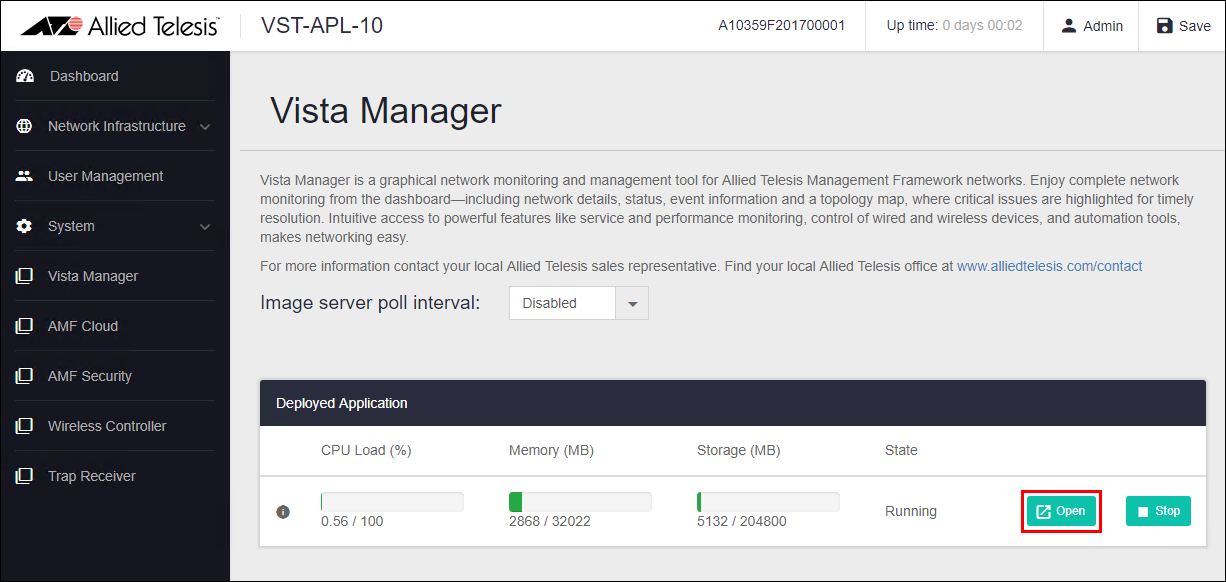Click the AMF Security sidebar icon
1226x582 pixels.
(x=25, y=376)
